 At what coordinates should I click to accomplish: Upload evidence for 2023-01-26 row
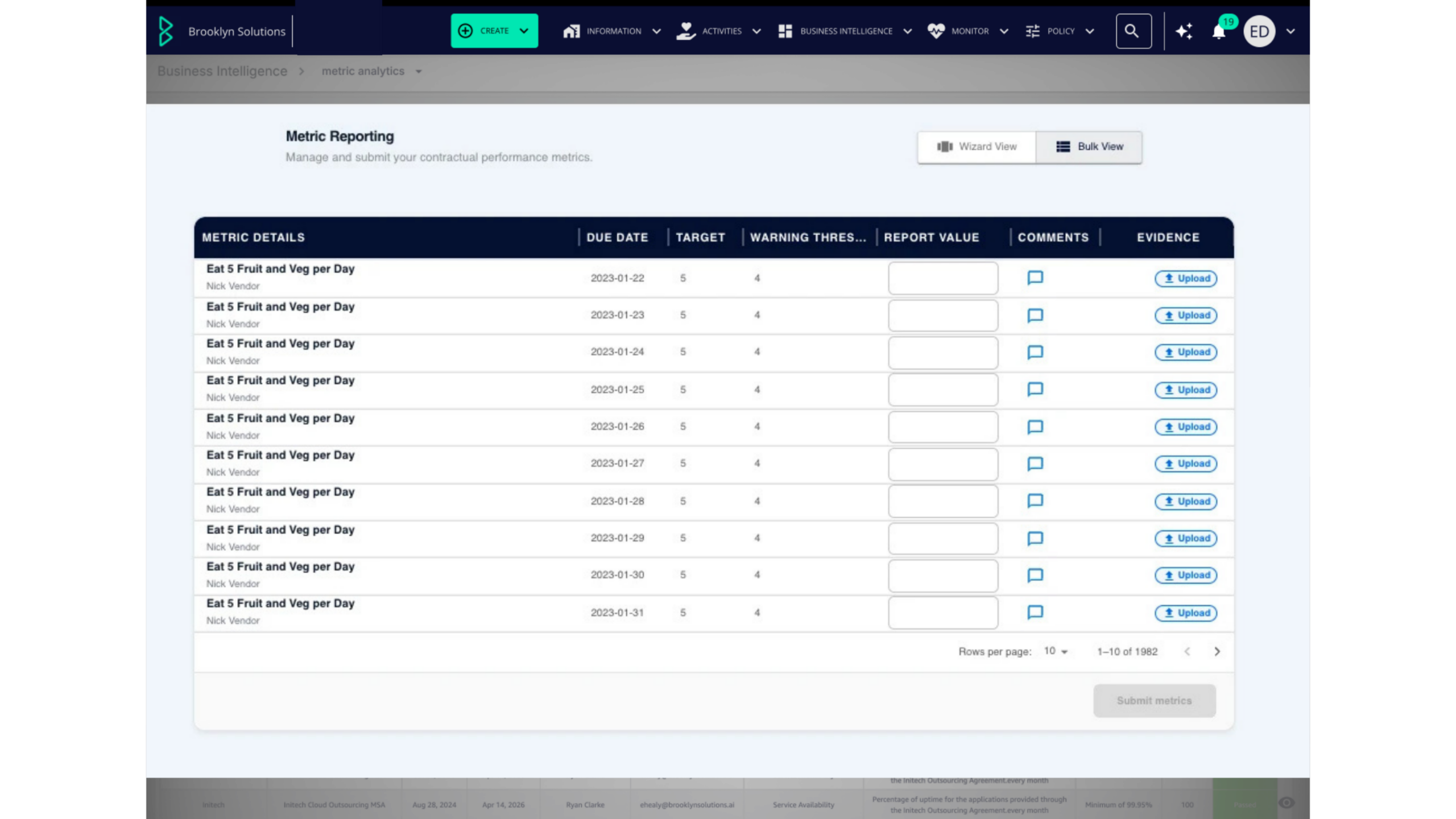tap(1186, 427)
